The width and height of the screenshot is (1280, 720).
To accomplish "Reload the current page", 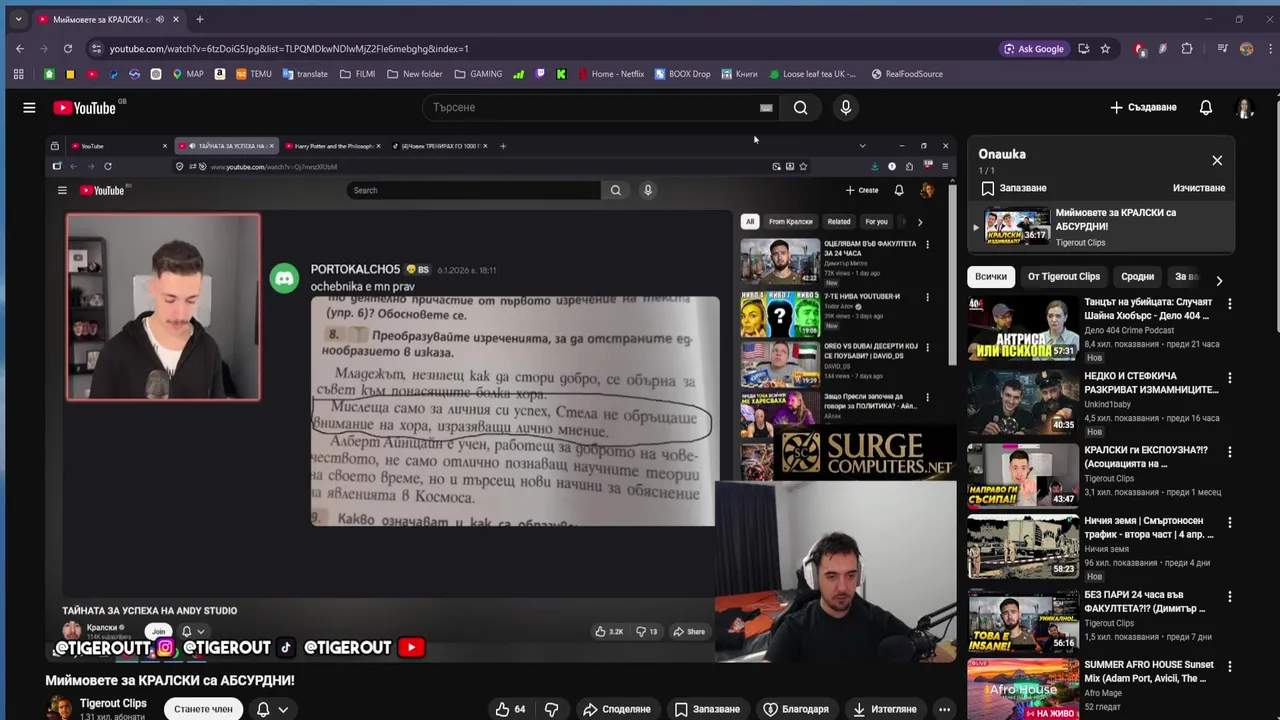I will click(x=68, y=48).
